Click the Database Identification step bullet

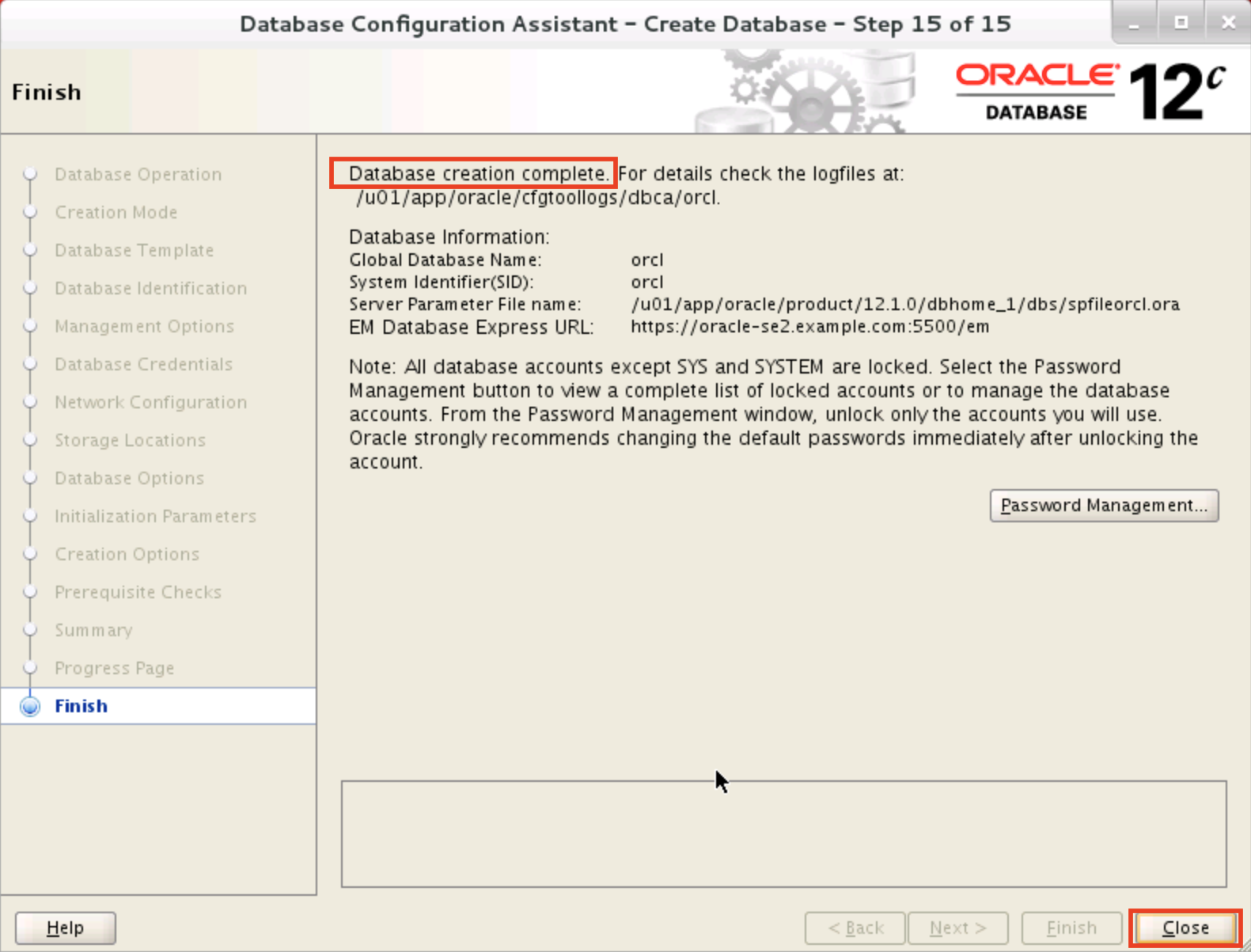click(x=30, y=288)
